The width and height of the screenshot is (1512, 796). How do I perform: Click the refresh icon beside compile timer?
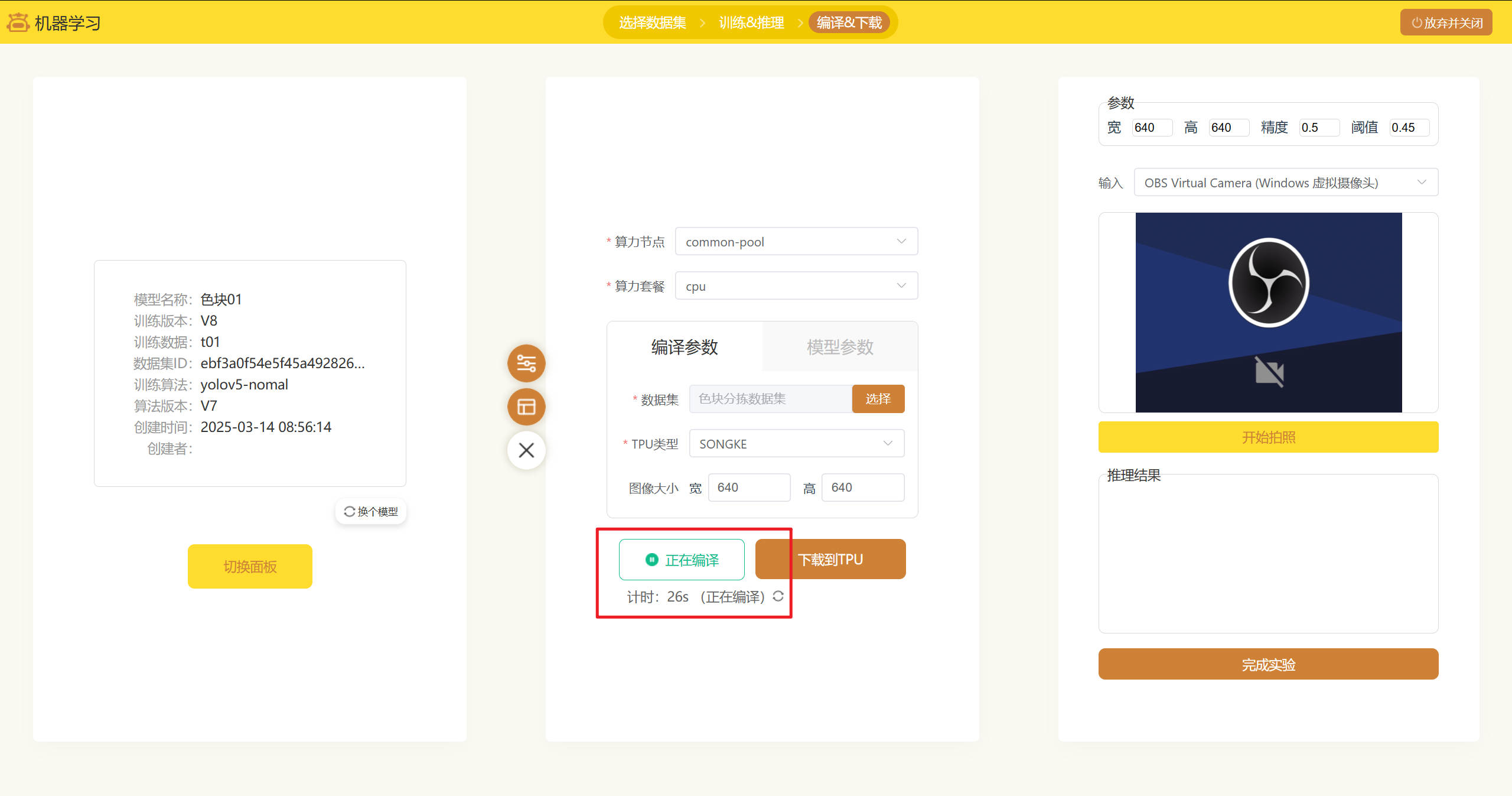click(778, 596)
